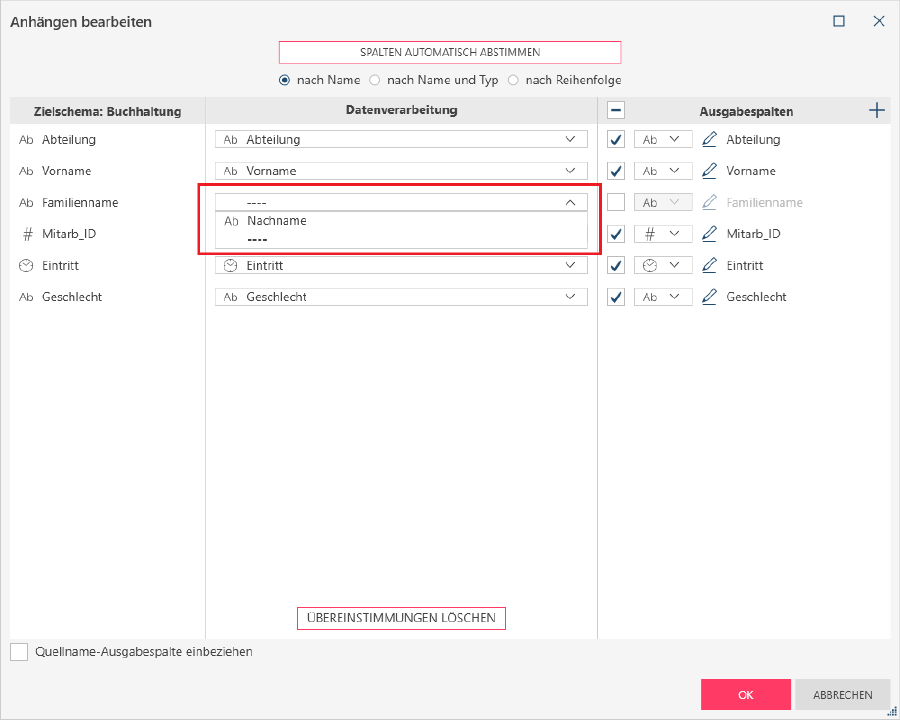Image resolution: width=900 pixels, height=720 pixels.
Task: Check Quellname-Ausgabespalte einbeziehen
Action: tap(19, 652)
